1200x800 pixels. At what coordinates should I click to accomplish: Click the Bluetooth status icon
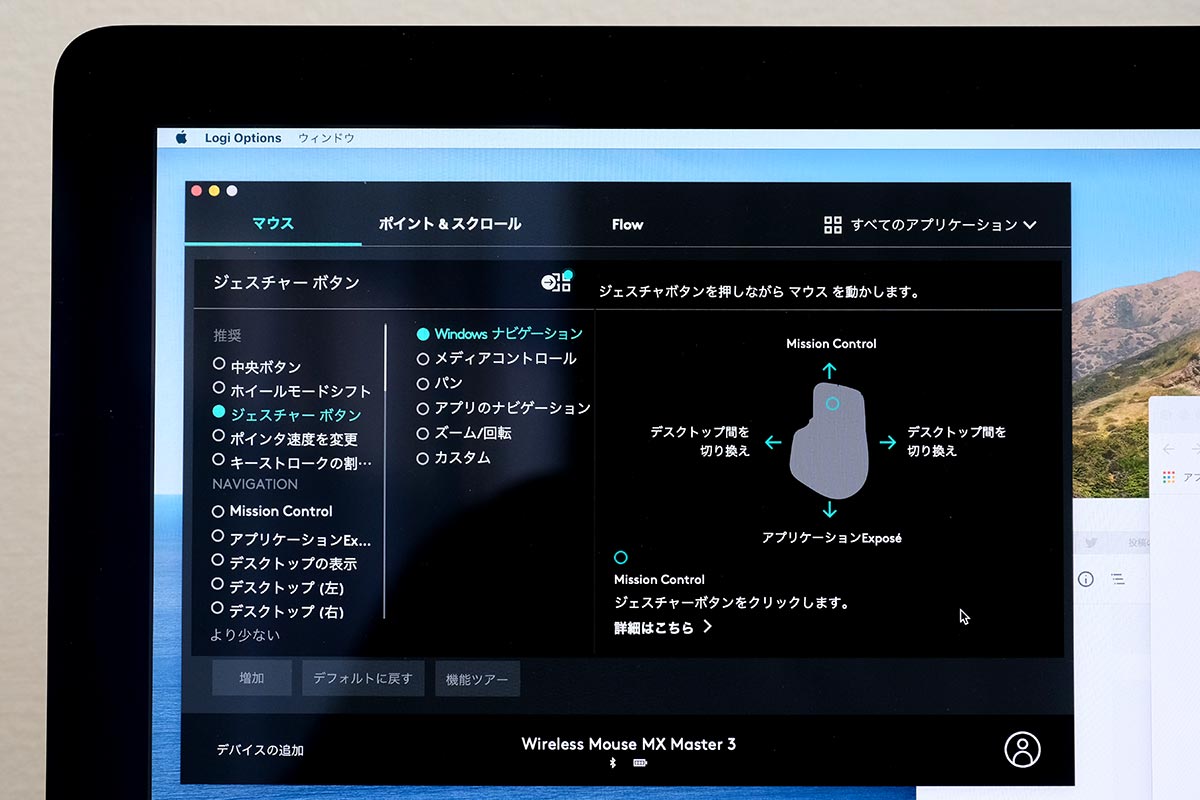pos(613,763)
